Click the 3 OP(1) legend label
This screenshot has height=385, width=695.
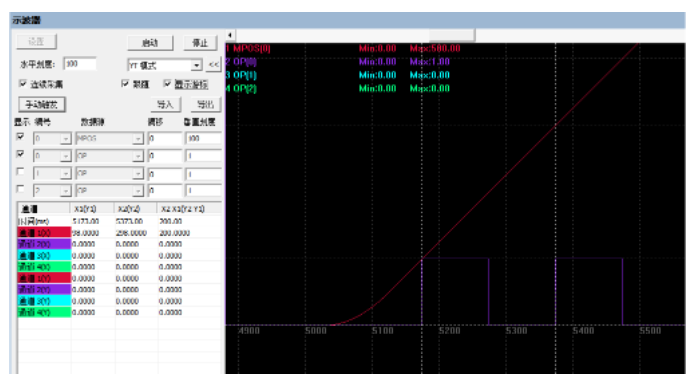point(241,75)
